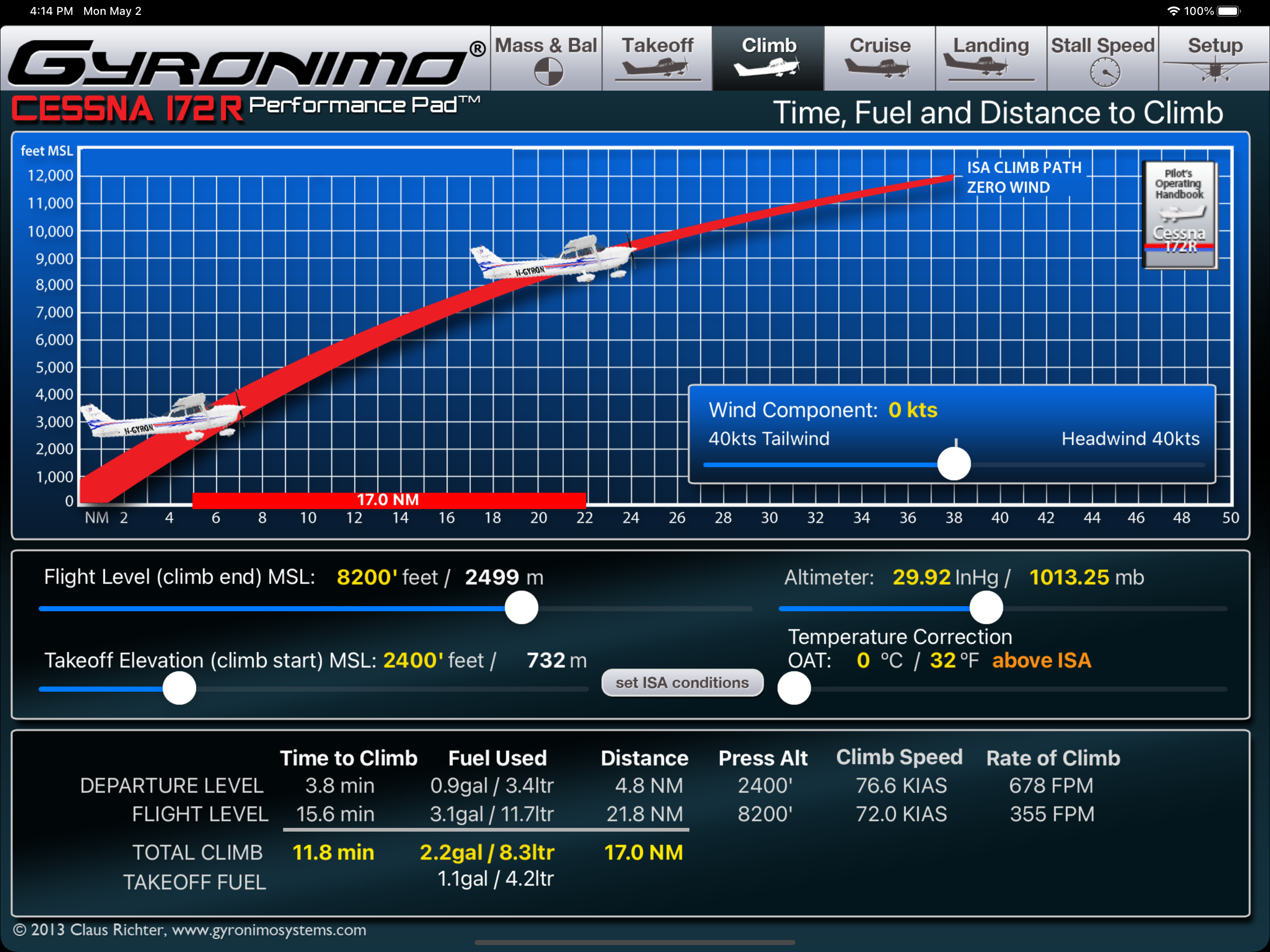This screenshot has width=1270, height=952.
Task: Click the Altimeter slider knob
Action: tap(986, 608)
